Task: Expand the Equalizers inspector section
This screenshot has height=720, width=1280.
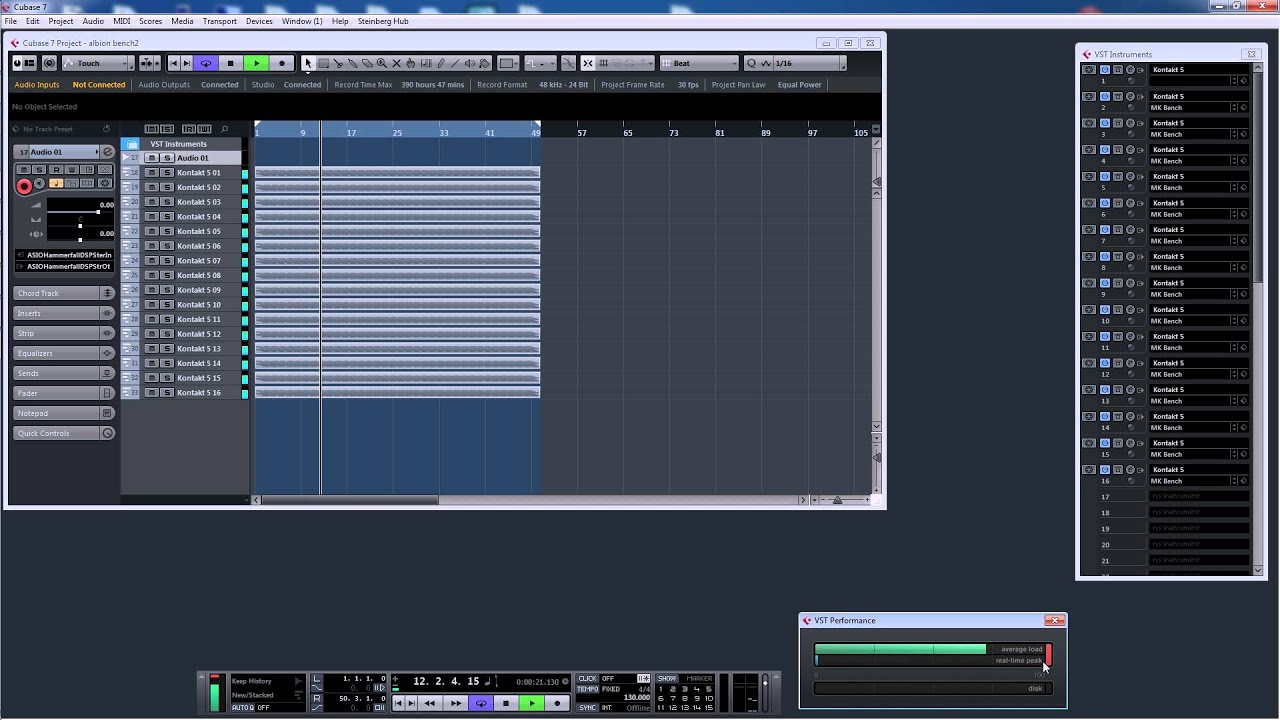Action: [64, 353]
